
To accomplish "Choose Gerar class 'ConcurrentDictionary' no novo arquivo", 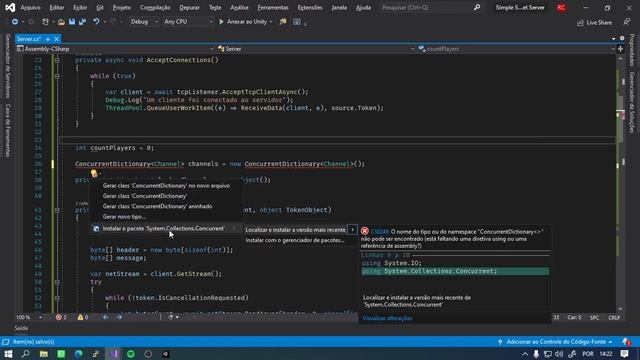I will (166, 186).
